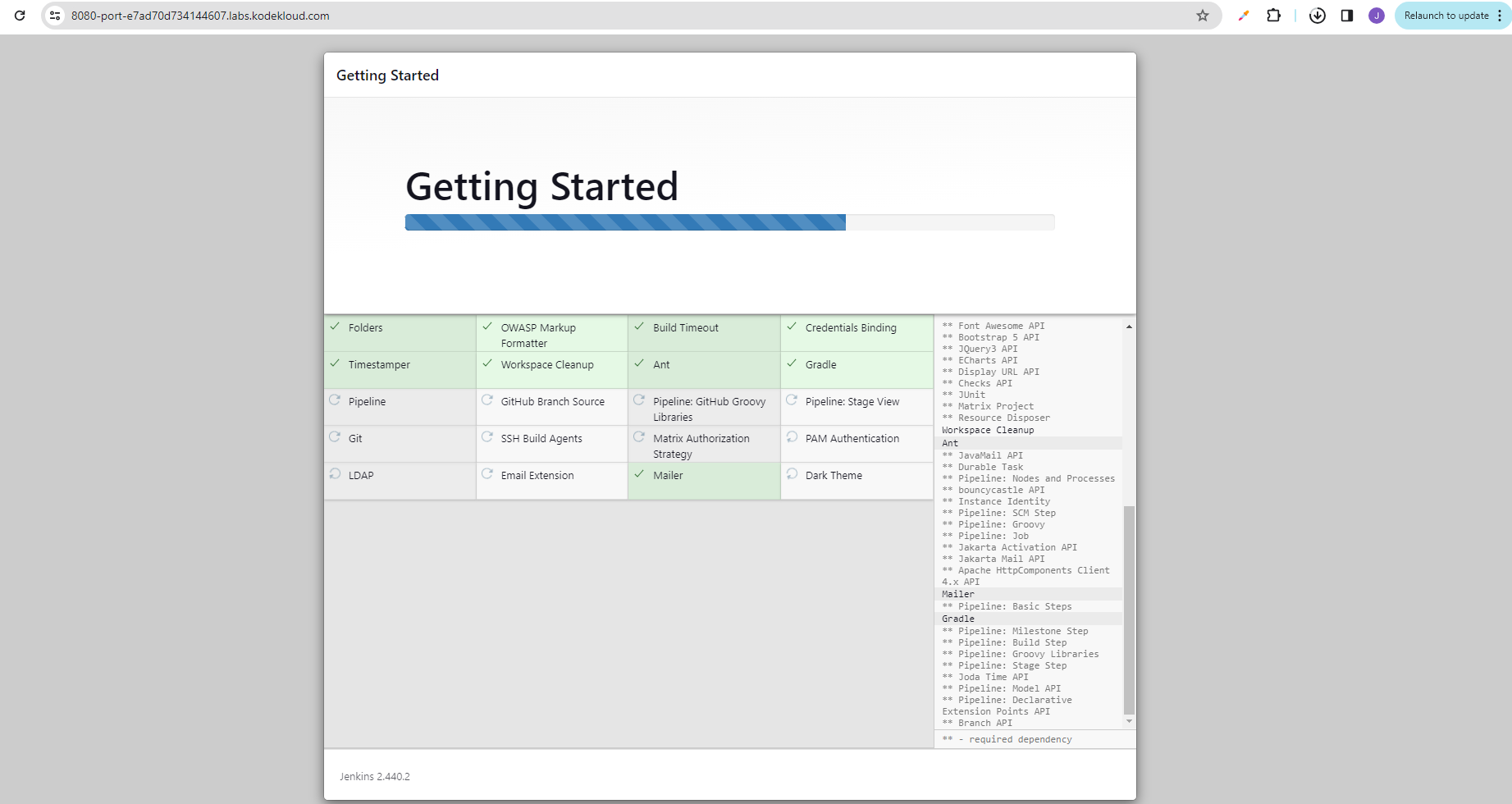Select the Dark Theme plugin name
The image size is (1512, 804).
[x=834, y=476]
